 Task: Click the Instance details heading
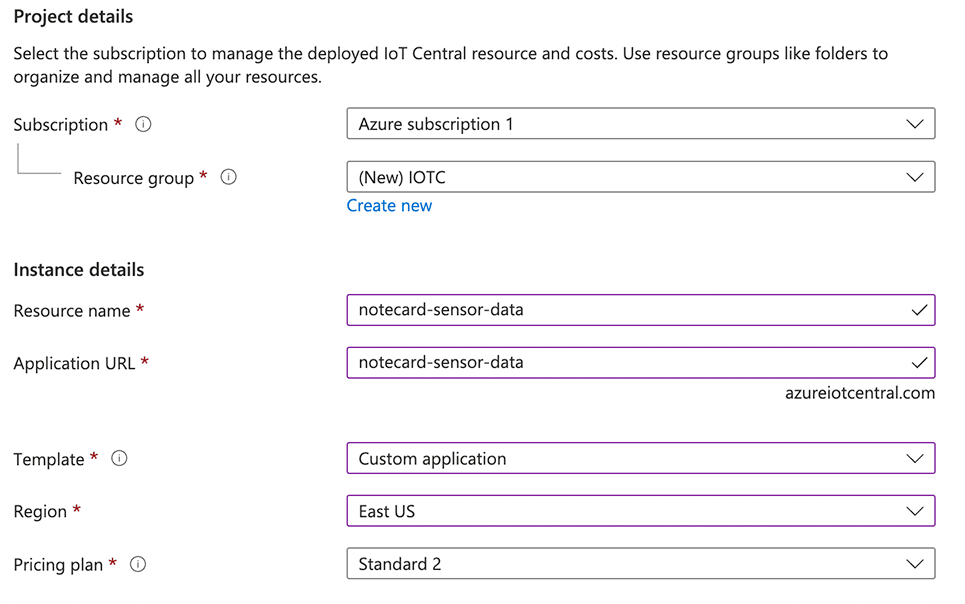point(79,270)
